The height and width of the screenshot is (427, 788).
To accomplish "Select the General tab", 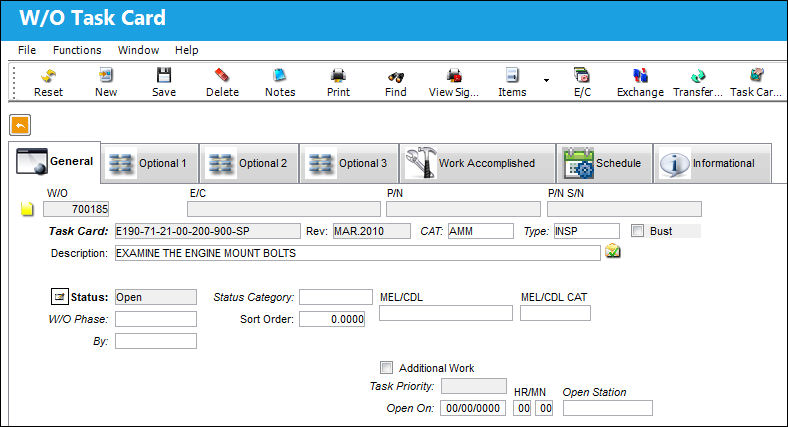I will coord(54,162).
